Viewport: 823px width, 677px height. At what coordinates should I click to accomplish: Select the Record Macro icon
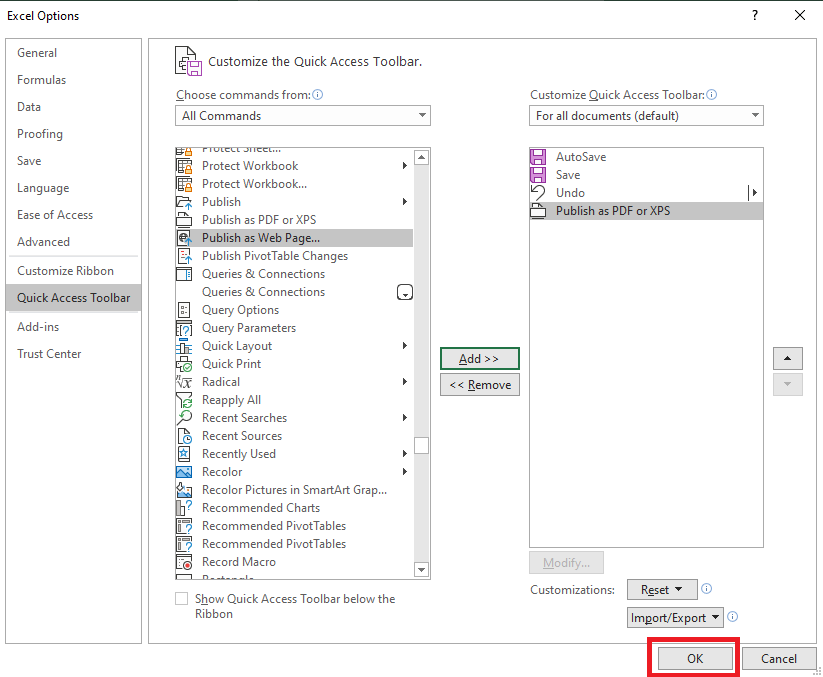pos(184,562)
